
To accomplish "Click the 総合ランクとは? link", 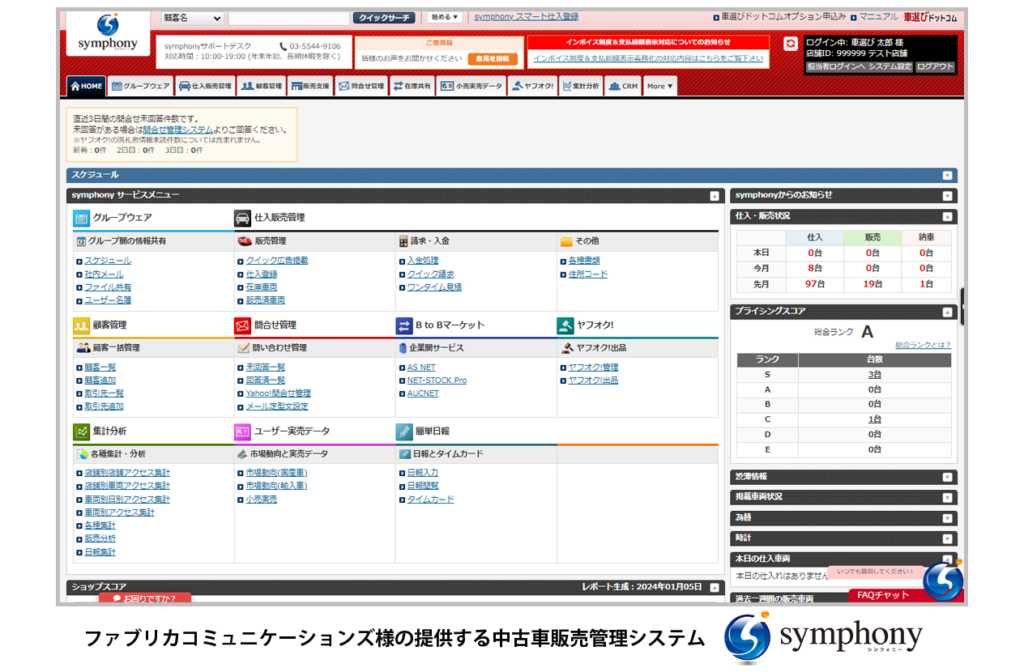I will (923, 345).
